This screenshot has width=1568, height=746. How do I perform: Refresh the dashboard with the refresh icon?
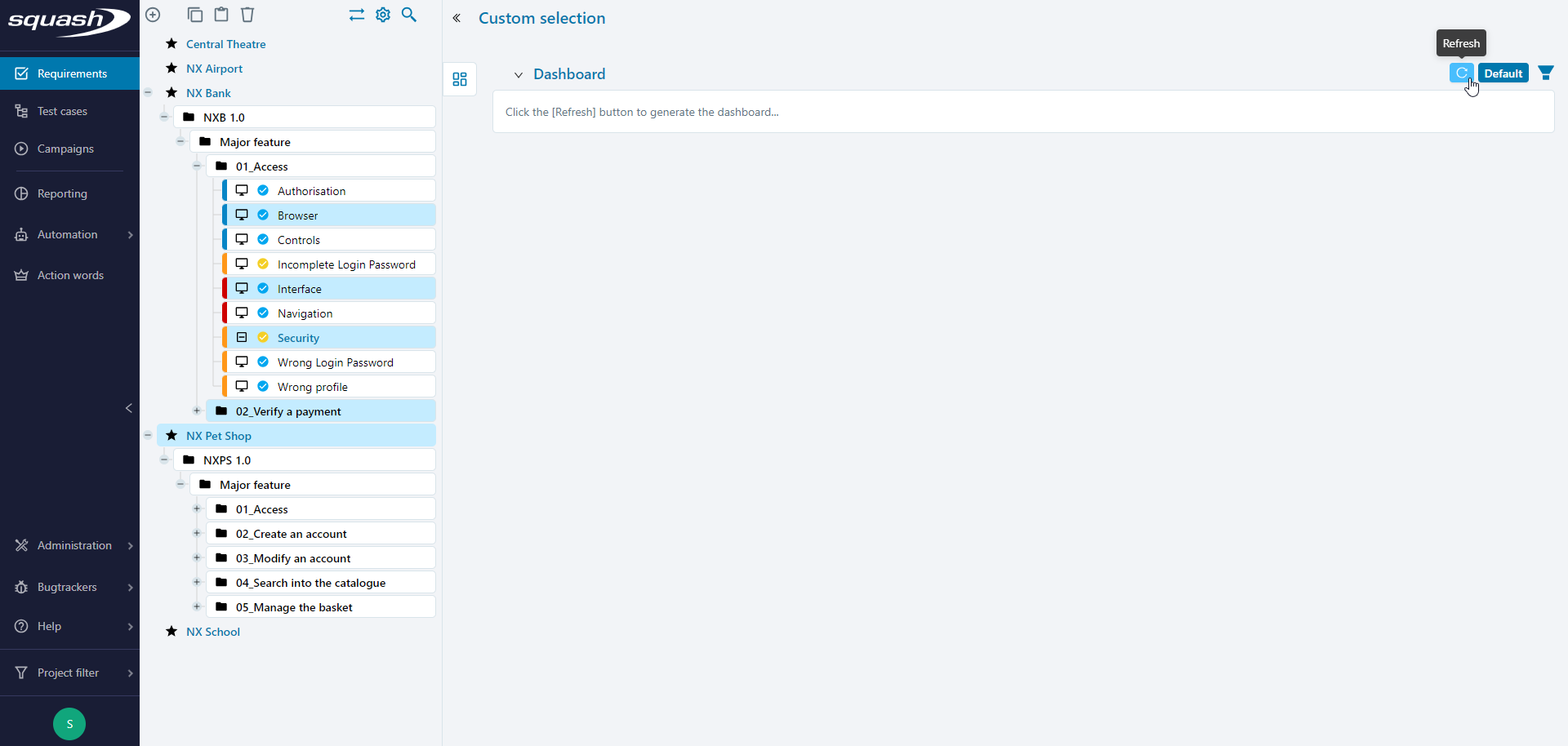pyautogui.click(x=1461, y=73)
